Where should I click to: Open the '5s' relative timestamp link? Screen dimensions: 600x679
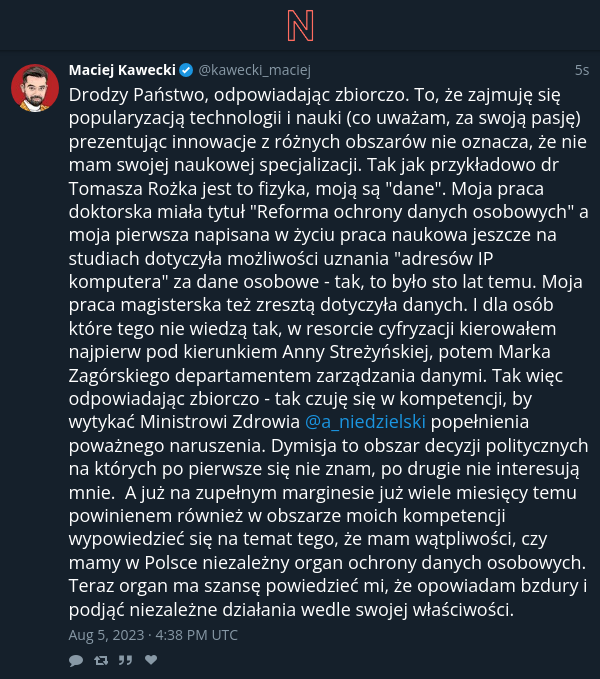582,70
